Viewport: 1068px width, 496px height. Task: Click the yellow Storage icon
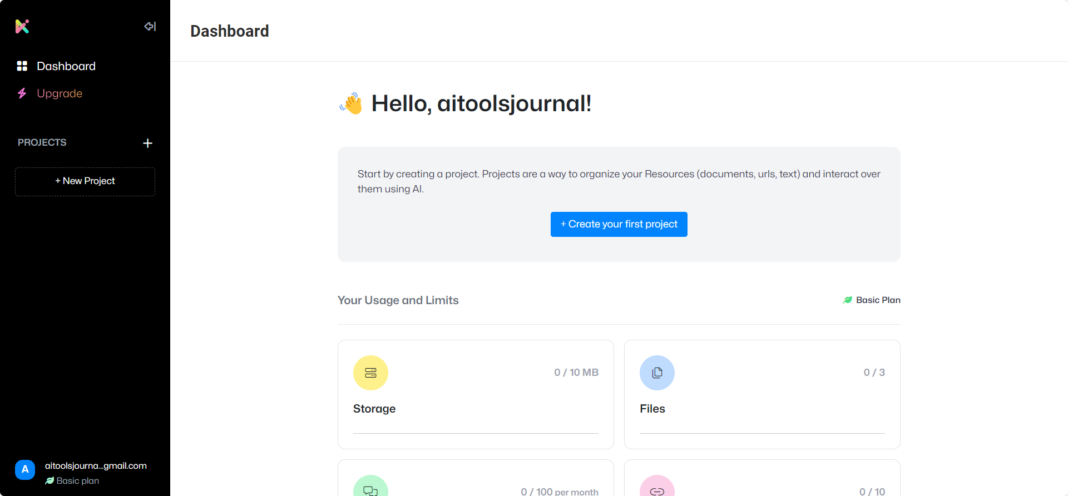point(371,373)
